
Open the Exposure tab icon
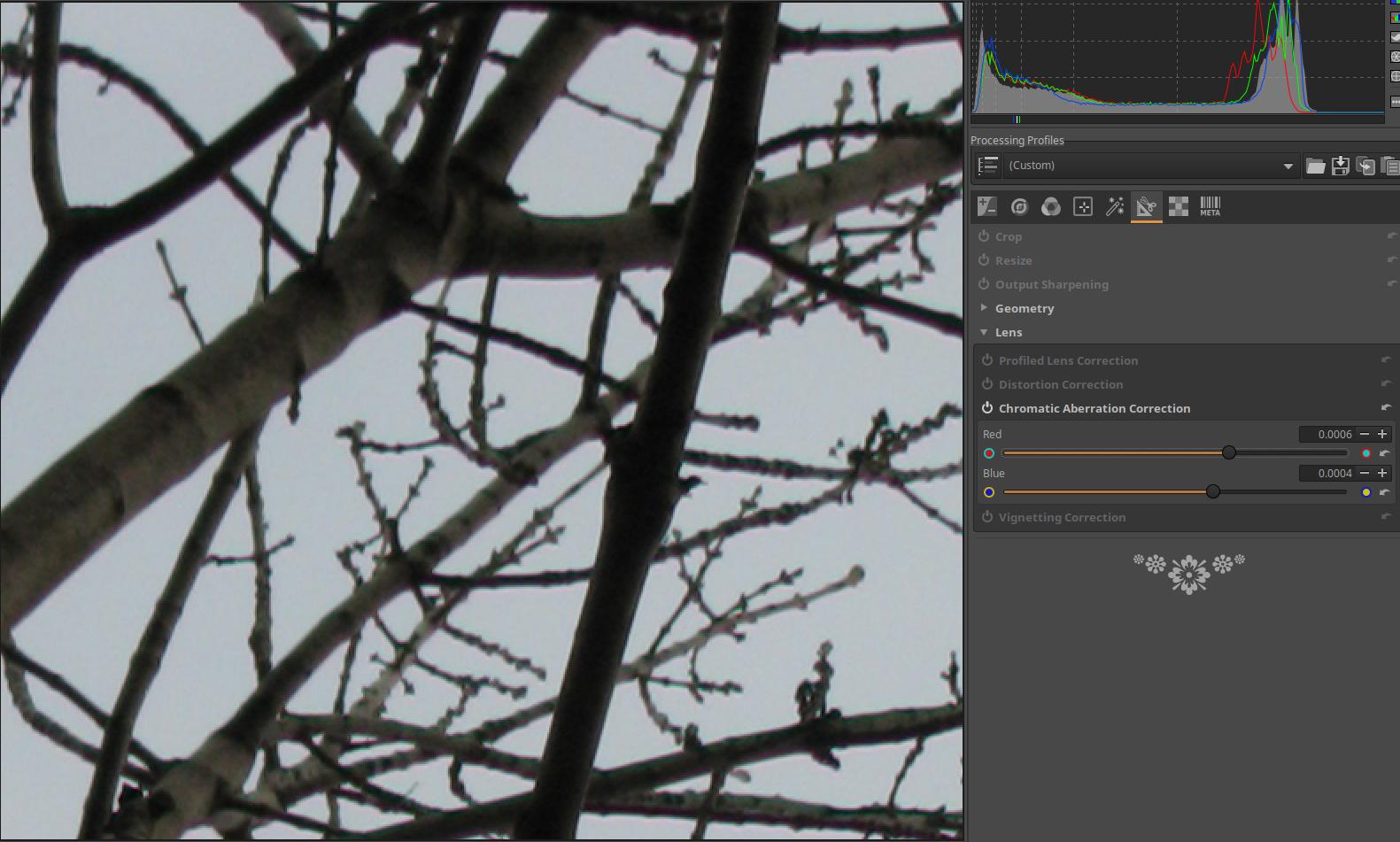pyautogui.click(x=986, y=207)
